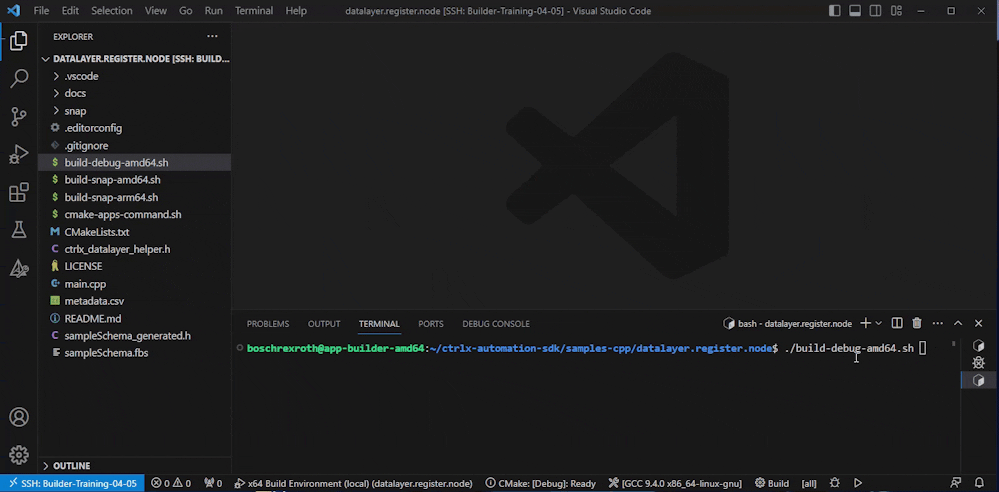
Task: Click the launch play icon in status bar
Action: click(858, 483)
